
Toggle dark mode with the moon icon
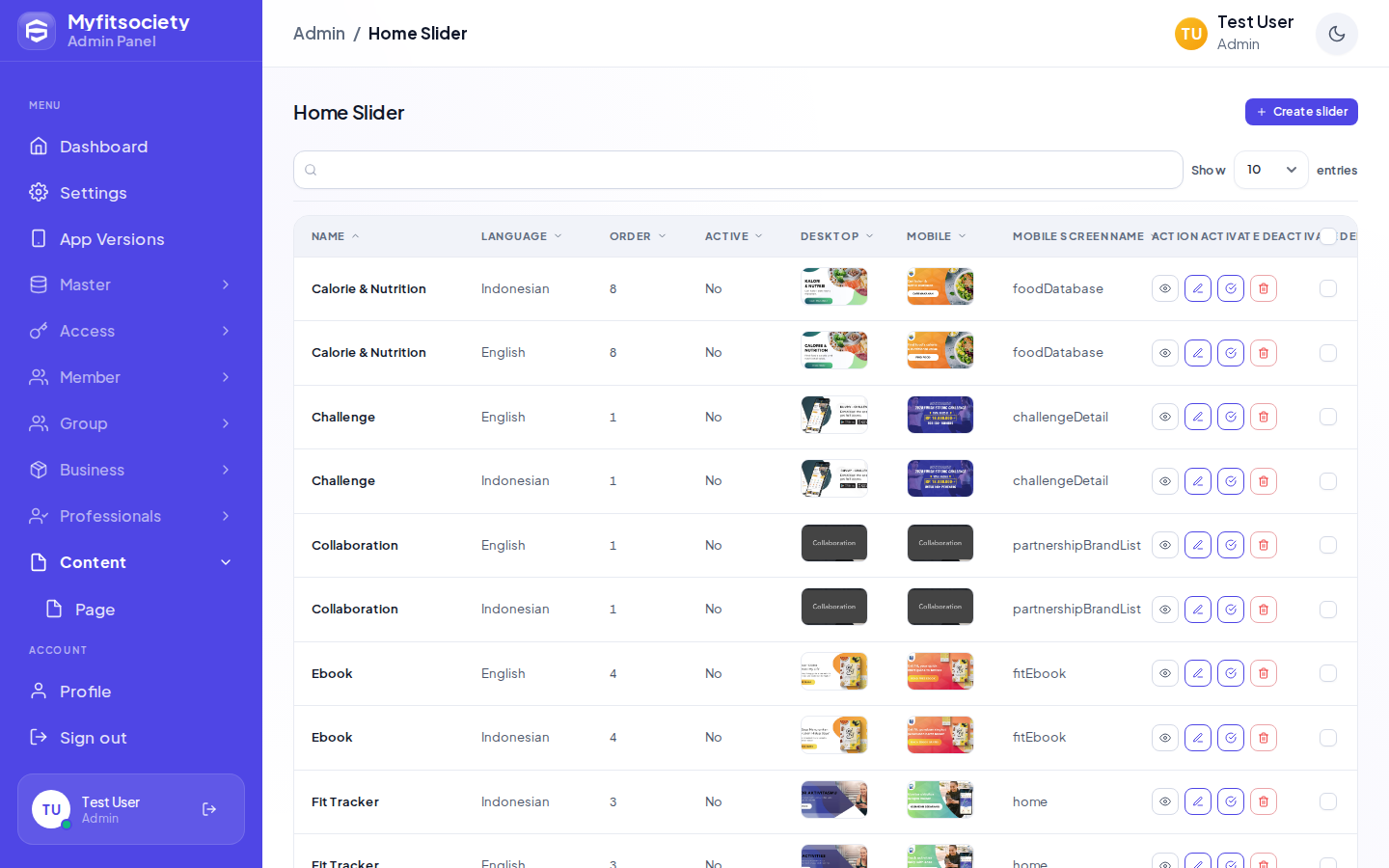[x=1337, y=34]
